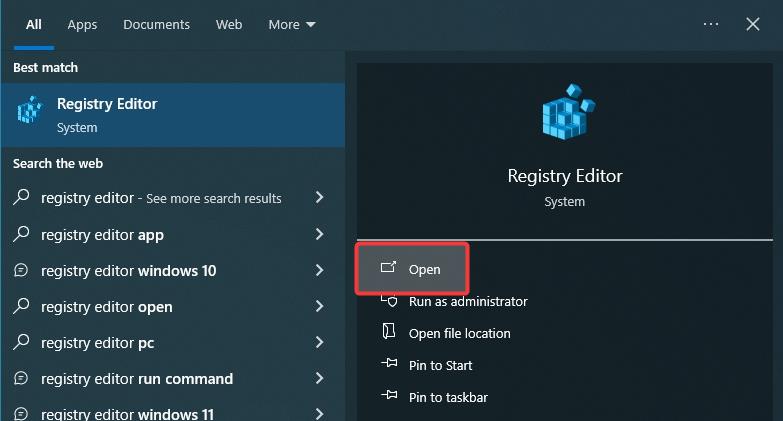
Task: Expand the More dropdown filter
Action: coord(292,24)
